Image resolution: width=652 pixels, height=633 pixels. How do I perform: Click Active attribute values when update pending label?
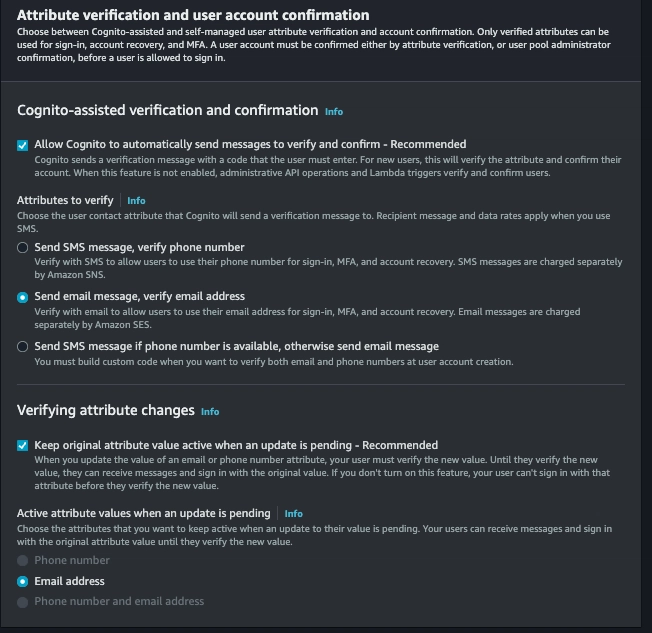tap(144, 513)
